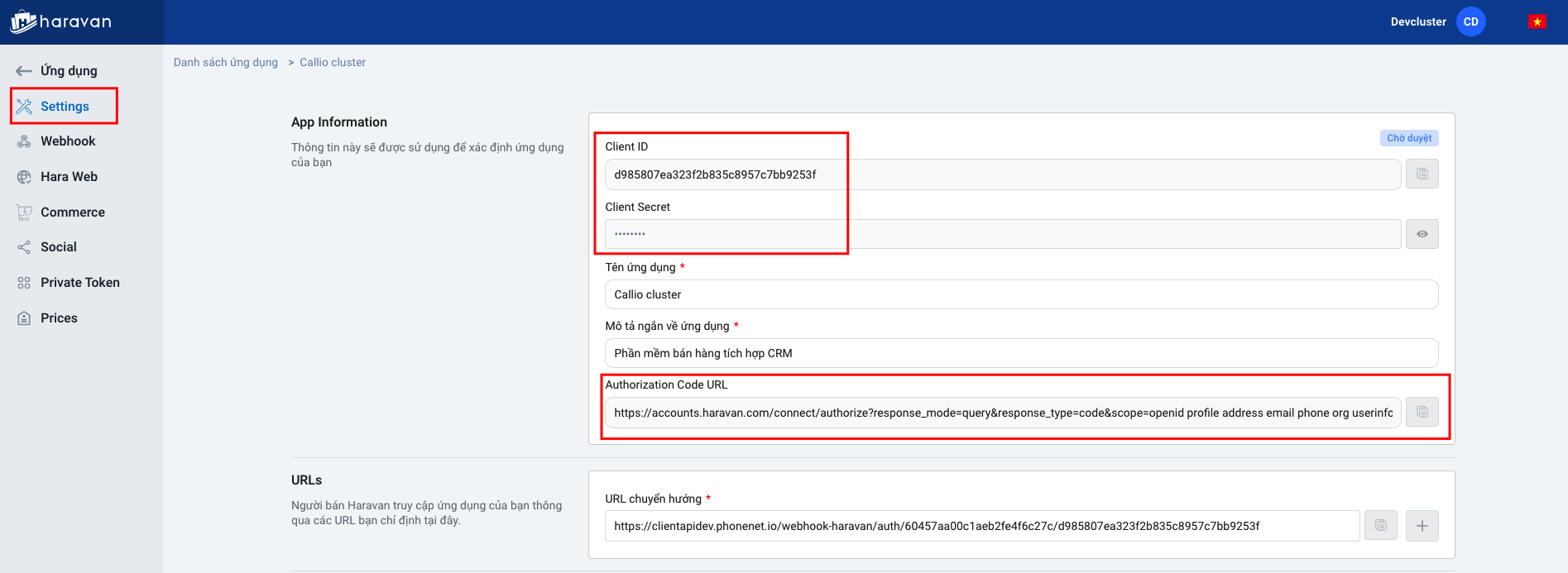
Task: Open the Webhook section
Action: (x=68, y=141)
